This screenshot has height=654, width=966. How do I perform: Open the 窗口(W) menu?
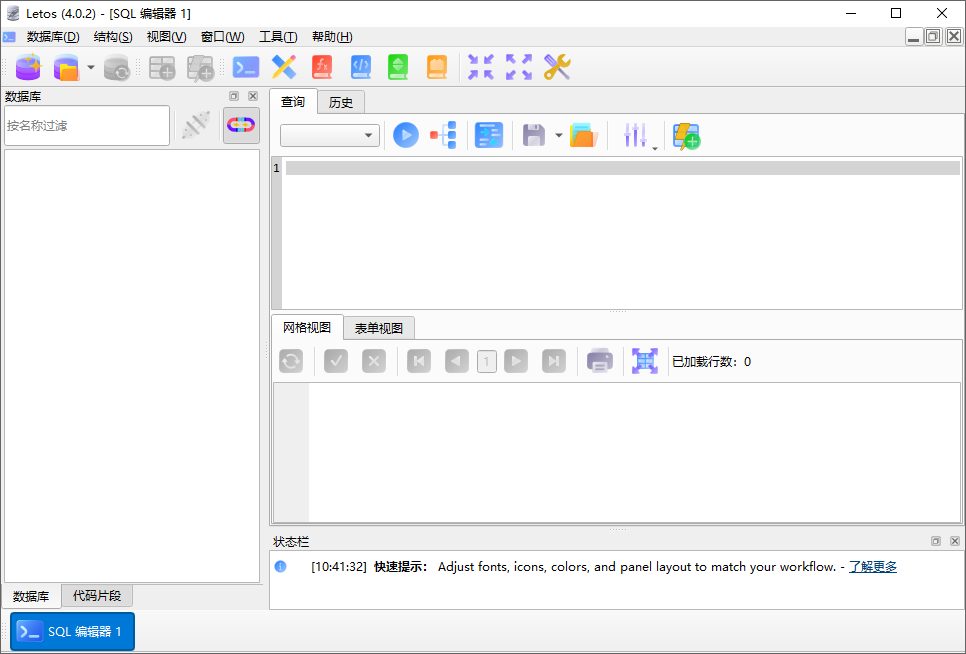[x=222, y=37]
